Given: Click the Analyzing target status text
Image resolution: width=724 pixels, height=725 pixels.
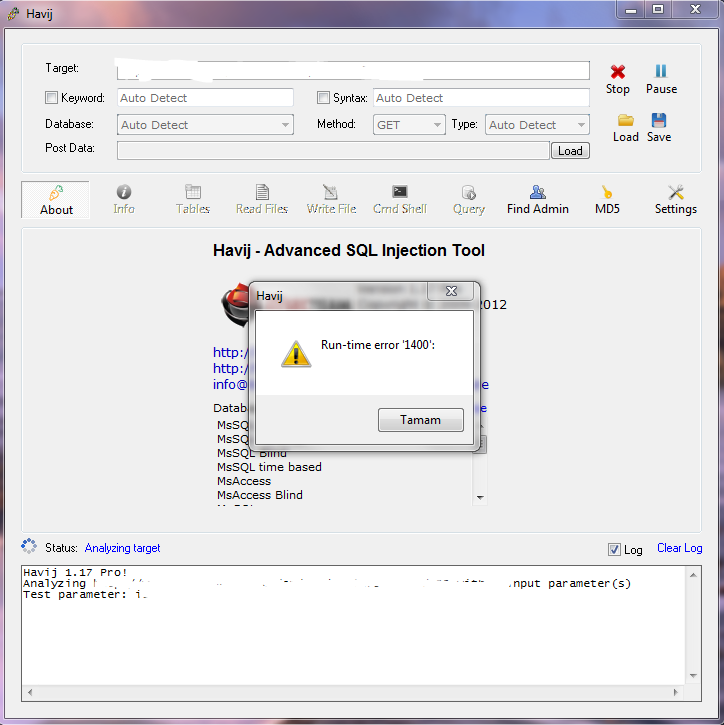Looking at the screenshot, I should 123,548.
